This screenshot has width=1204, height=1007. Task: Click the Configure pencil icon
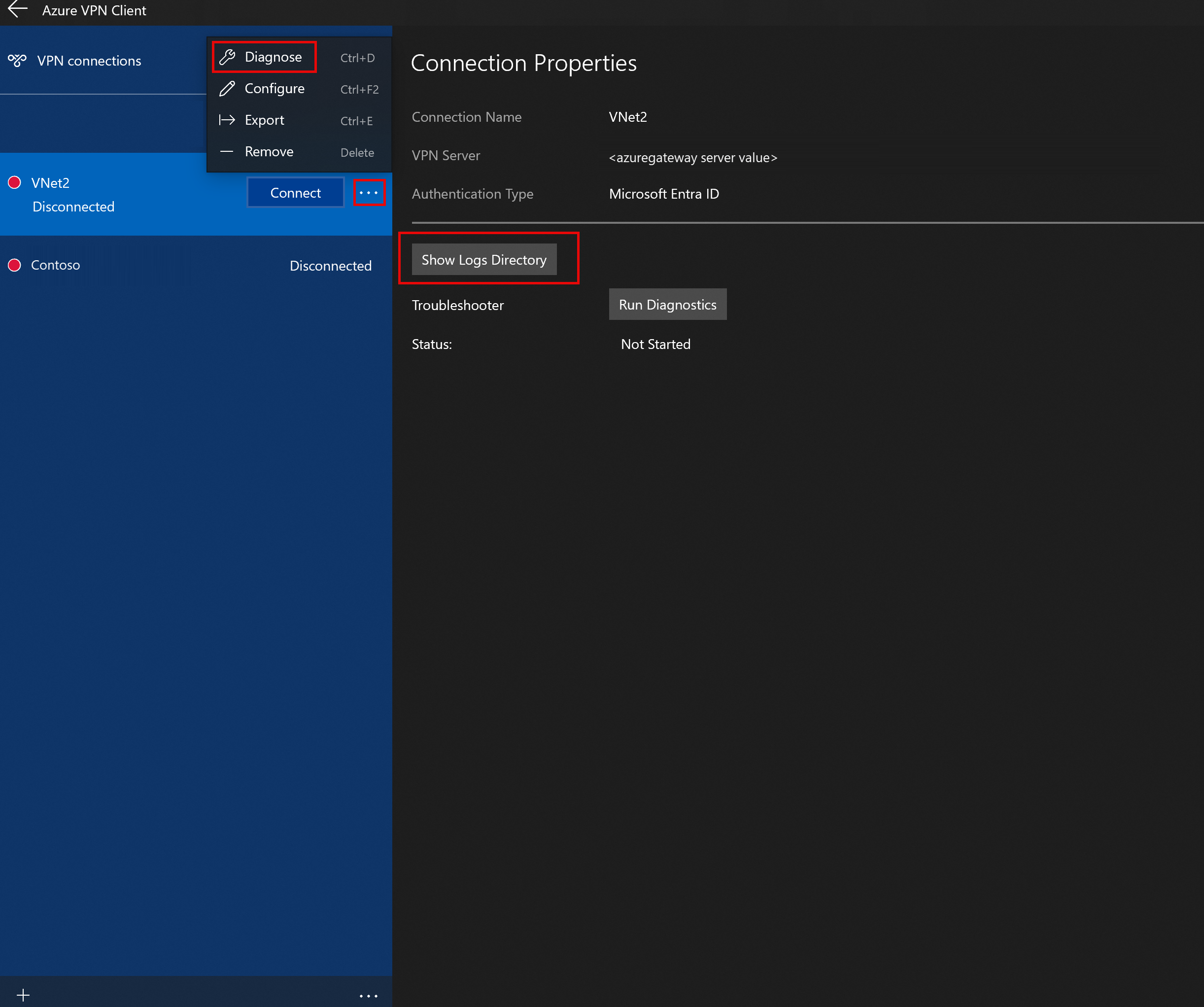tap(227, 88)
